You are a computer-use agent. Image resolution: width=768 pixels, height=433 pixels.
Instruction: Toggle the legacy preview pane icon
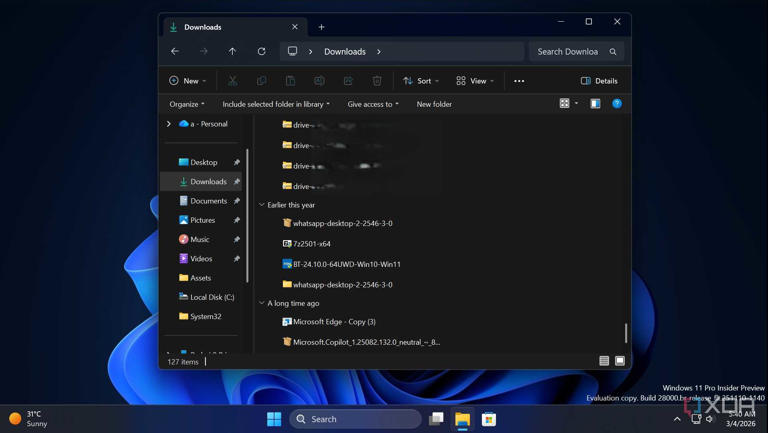[595, 103]
